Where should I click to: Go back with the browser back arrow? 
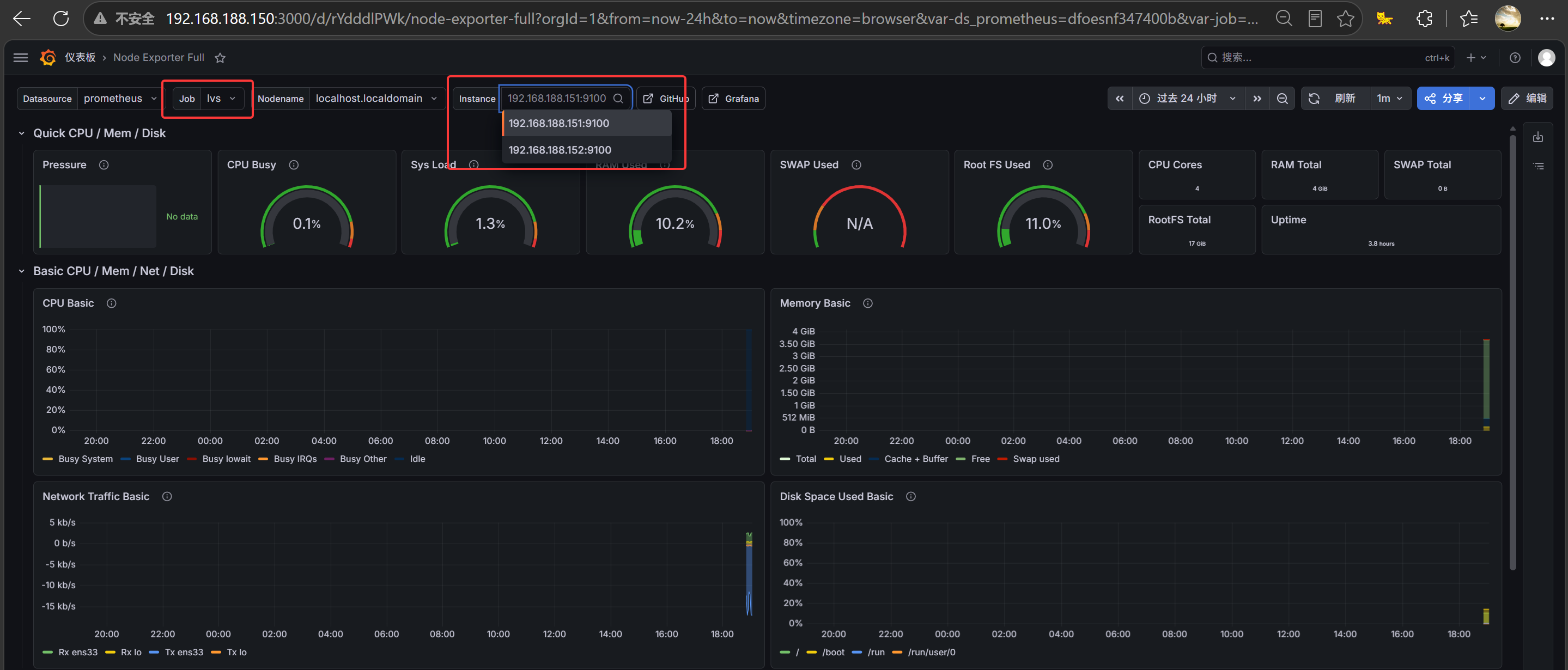coord(22,19)
